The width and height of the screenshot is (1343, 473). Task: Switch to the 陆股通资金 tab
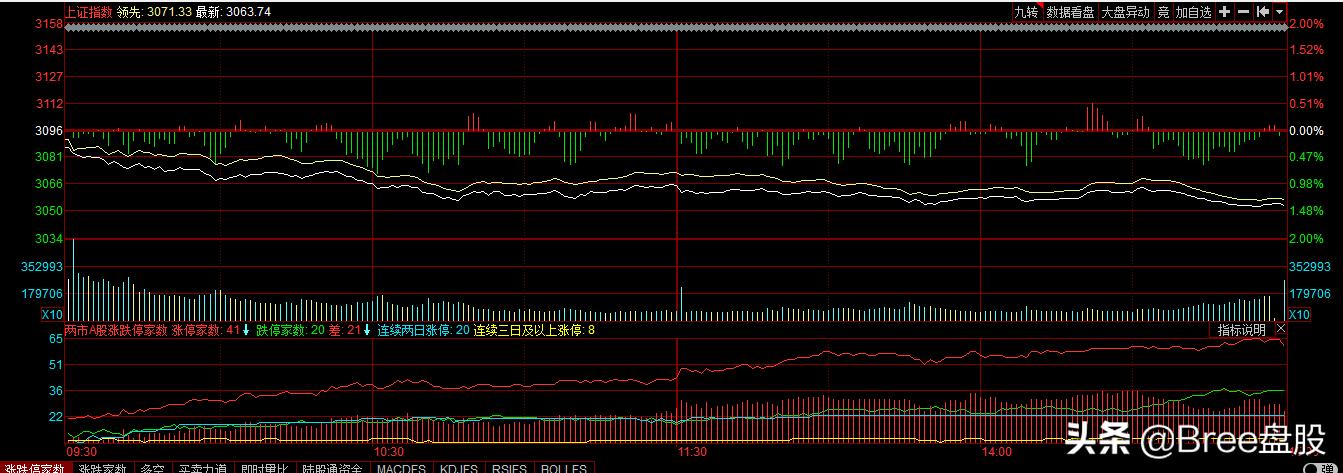point(333,468)
